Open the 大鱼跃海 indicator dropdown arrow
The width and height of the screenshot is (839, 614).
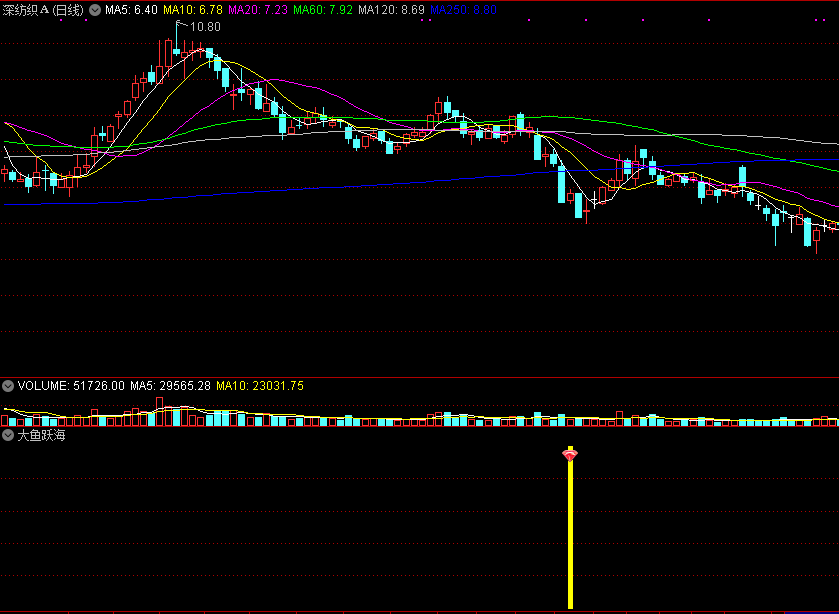7,435
